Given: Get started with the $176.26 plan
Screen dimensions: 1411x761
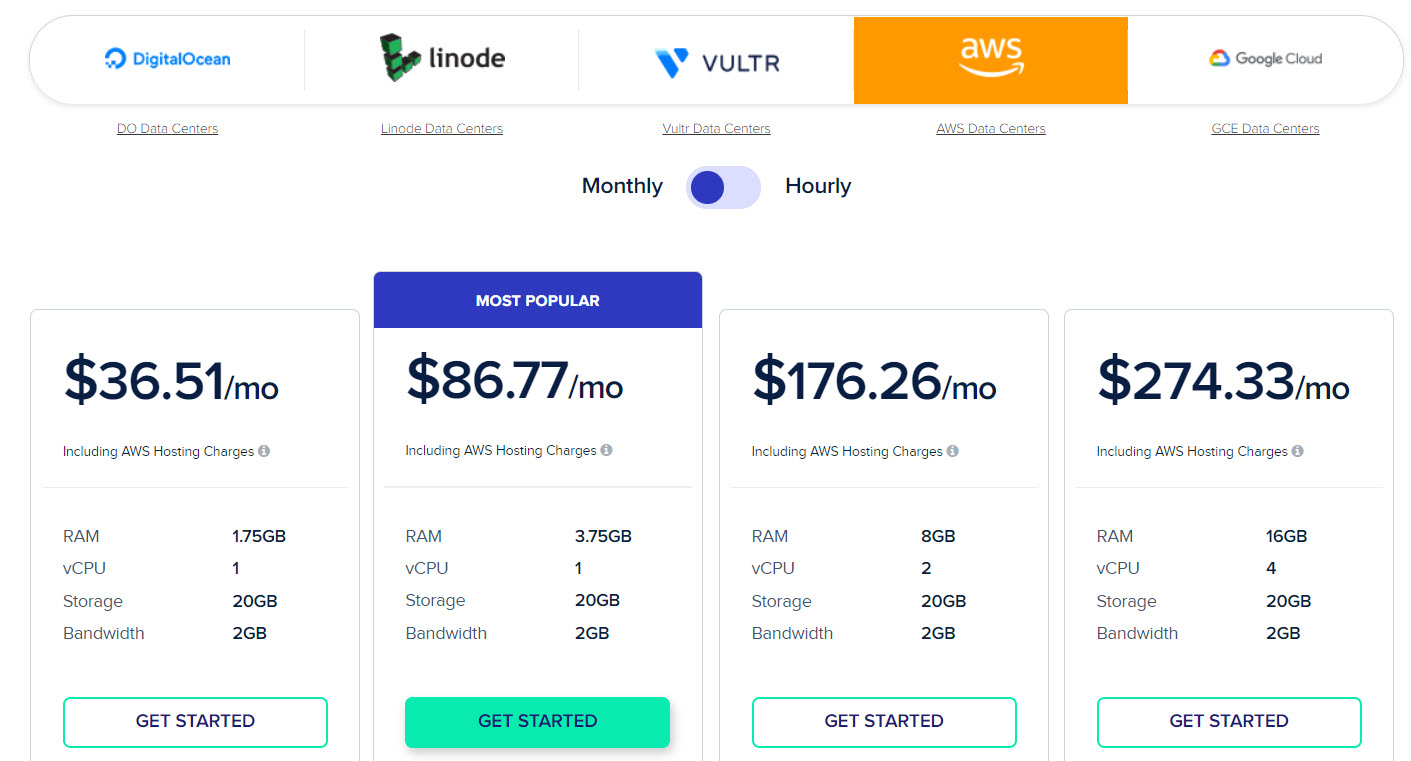Looking at the screenshot, I should (884, 722).
